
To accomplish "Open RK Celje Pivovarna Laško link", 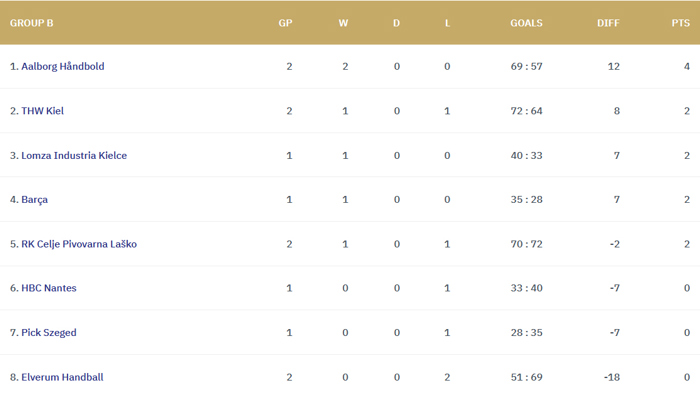I will point(79,244).
